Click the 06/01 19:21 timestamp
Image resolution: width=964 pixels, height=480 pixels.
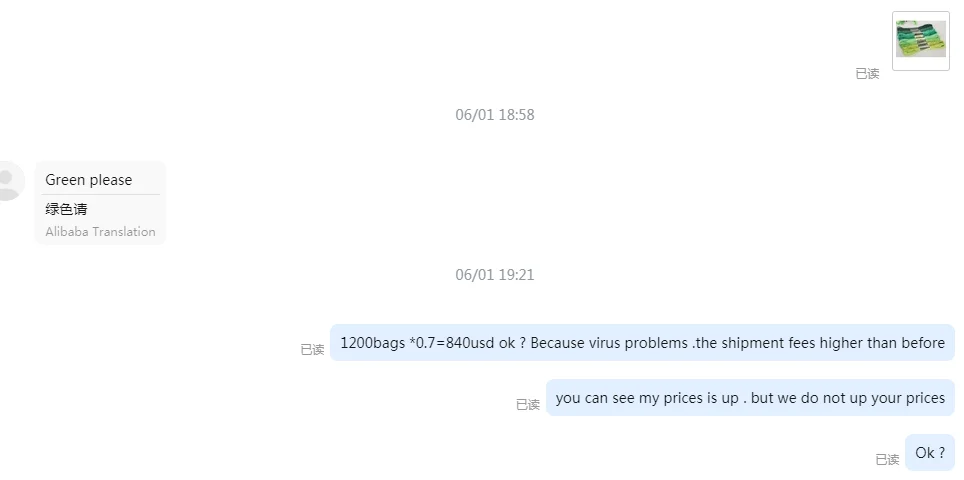pyautogui.click(x=495, y=275)
